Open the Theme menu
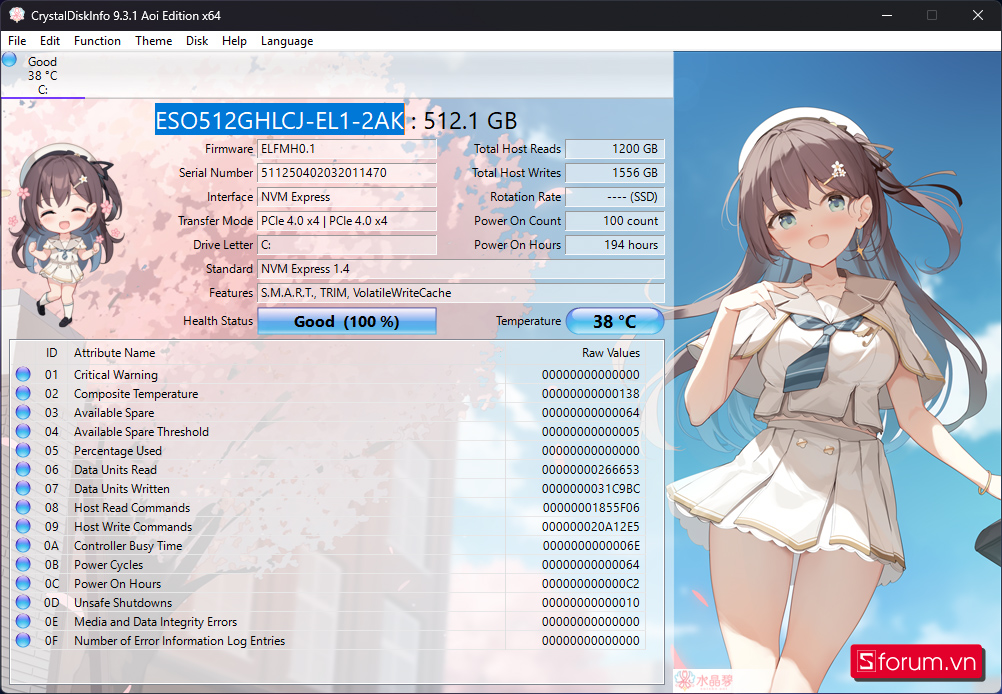This screenshot has height=694, width=1002. (153, 41)
